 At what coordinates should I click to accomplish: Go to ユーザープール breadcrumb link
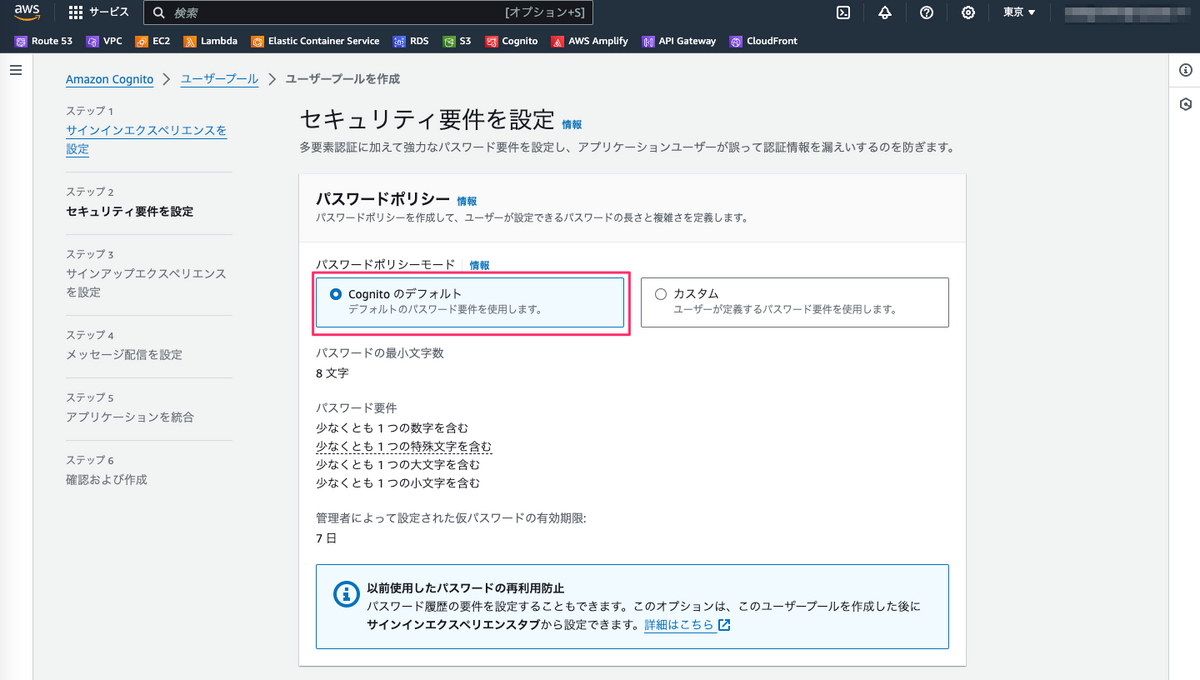(x=219, y=79)
